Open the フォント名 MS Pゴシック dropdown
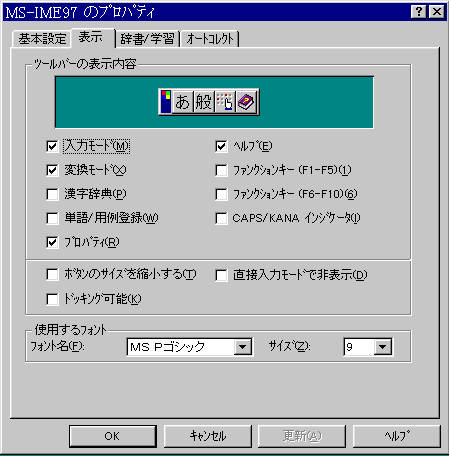The image size is (449, 456). pos(242,347)
